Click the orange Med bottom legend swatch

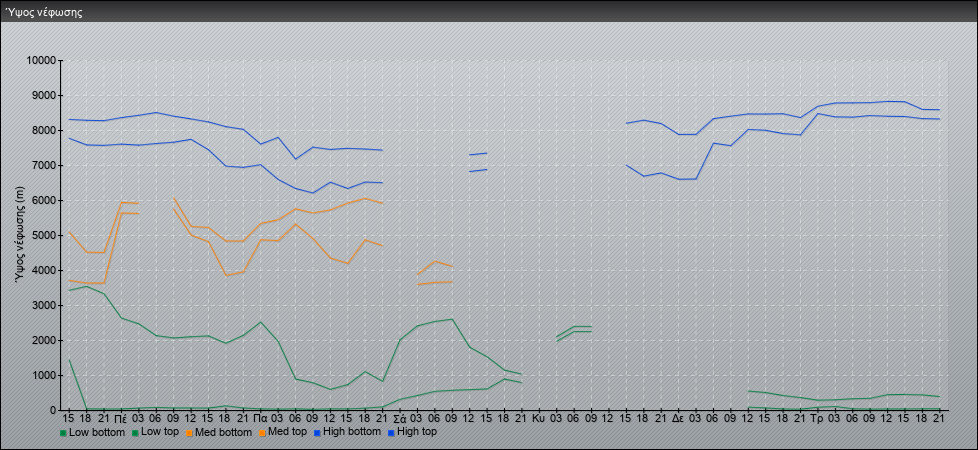click(190, 433)
